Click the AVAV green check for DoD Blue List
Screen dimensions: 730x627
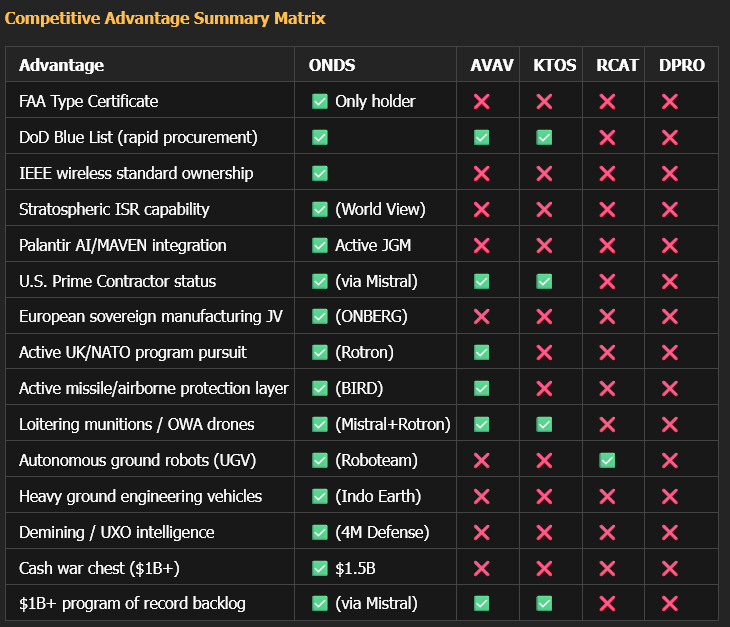[481, 137]
